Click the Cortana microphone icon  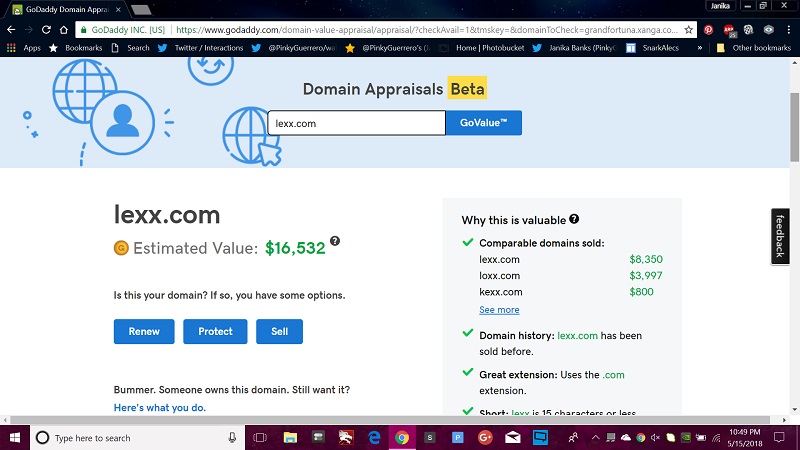(x=232, y=438)
